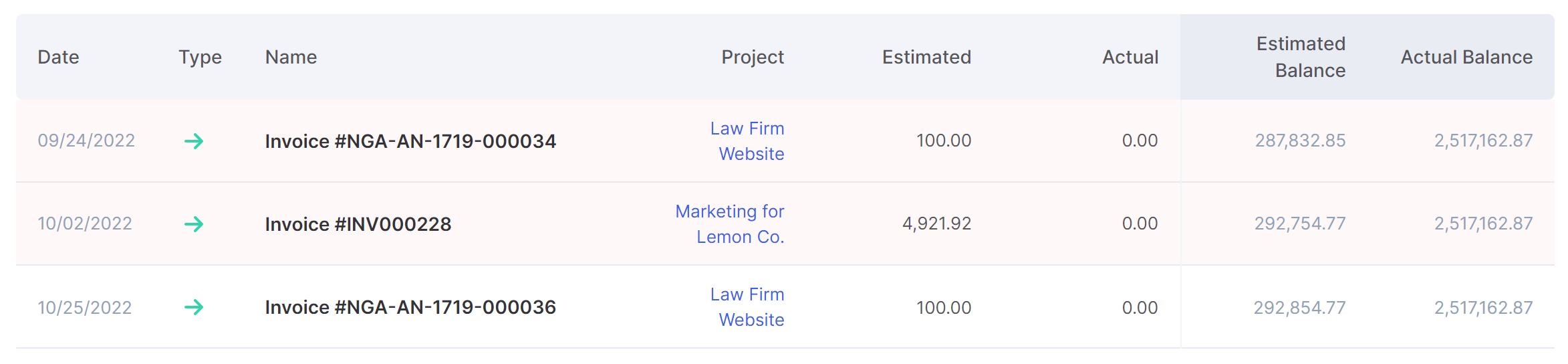Open Law Firm Website project in last row
The width and height of the screenshot is (1568, 364).
click(747, 307)
